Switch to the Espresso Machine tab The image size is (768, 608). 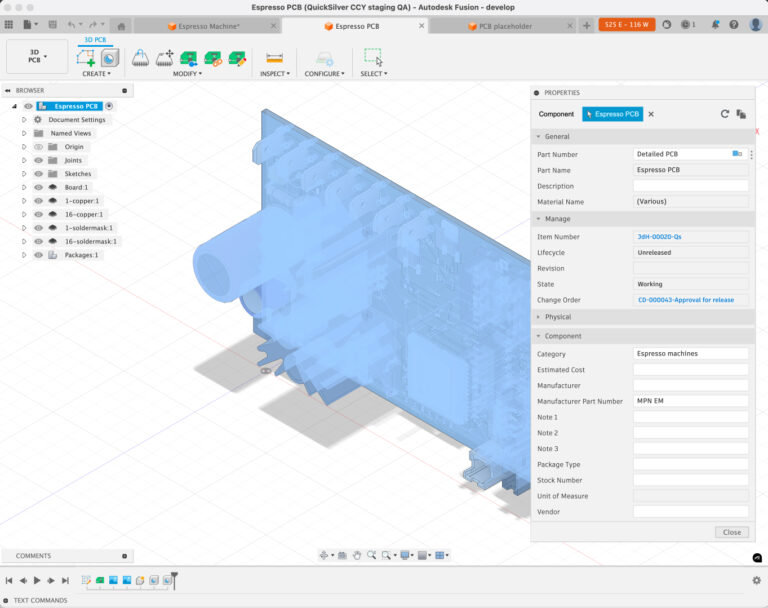click(x=208, y=26)
